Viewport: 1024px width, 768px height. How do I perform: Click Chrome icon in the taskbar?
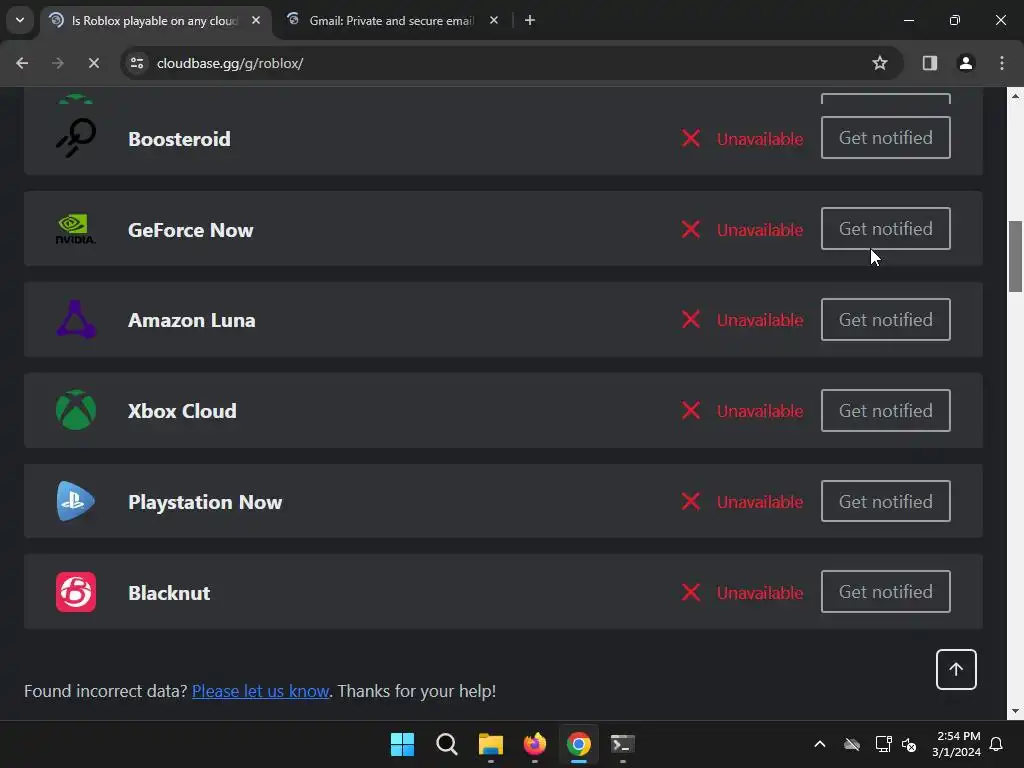click(x=579, y=744)
